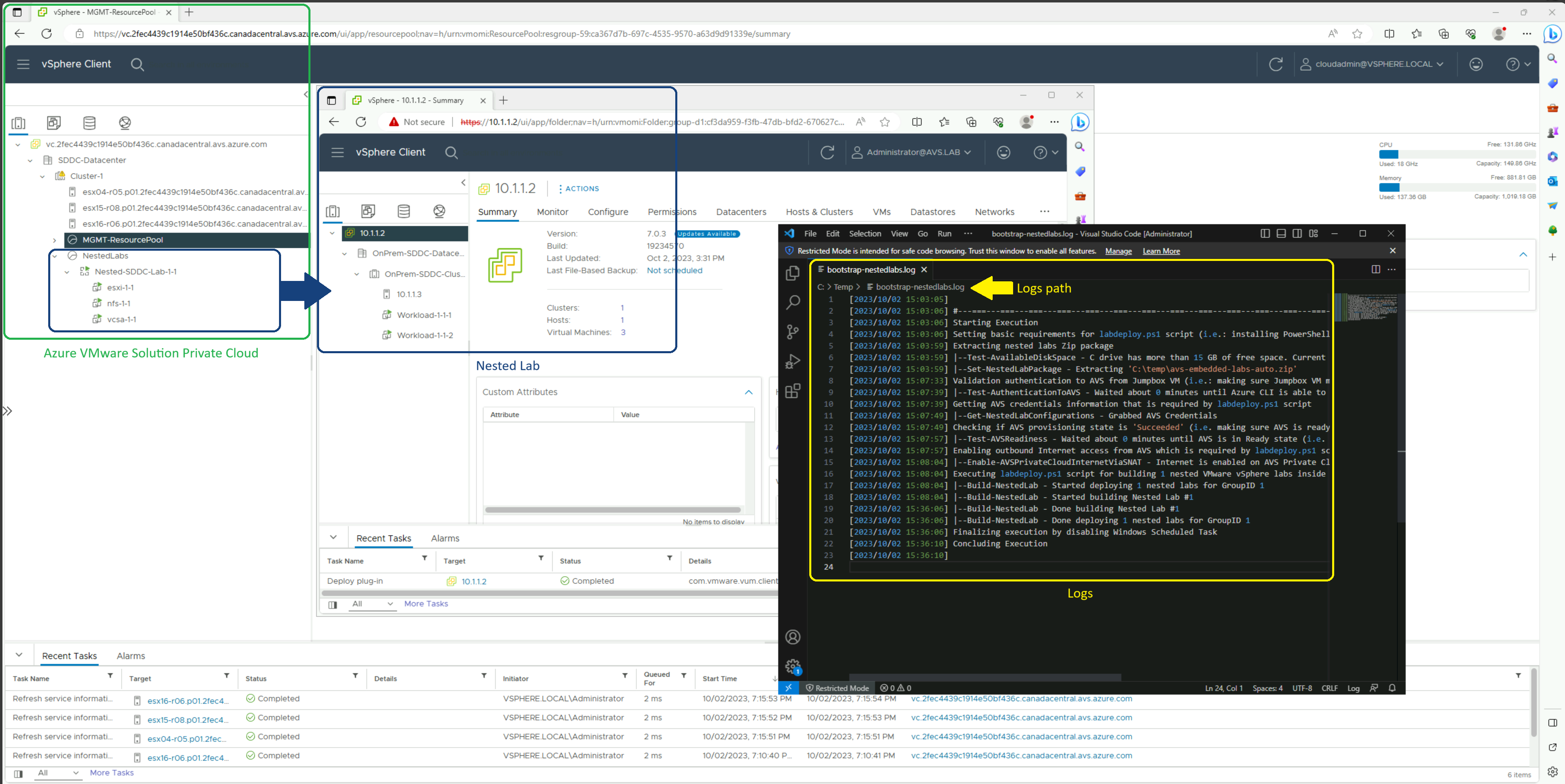This screenshot has width=1565, height=784.
Task: Open VS Code Extensions view icon
Action: [x=792, y=391]
